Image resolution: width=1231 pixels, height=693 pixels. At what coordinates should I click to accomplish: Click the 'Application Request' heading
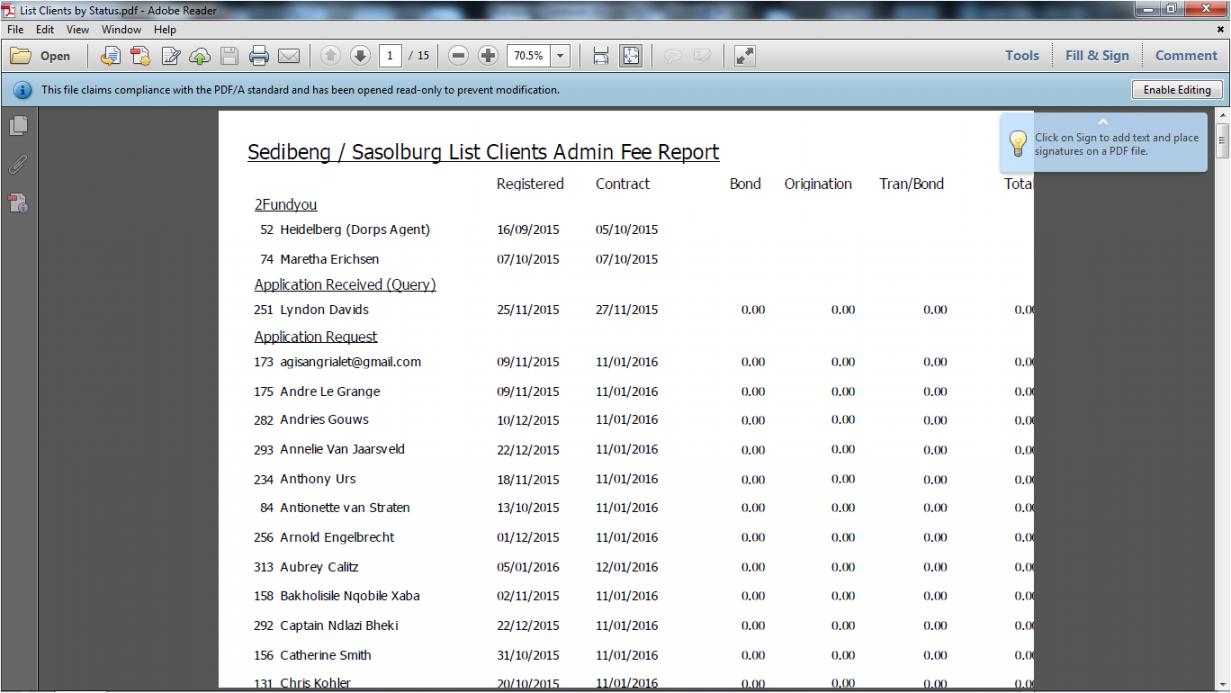[316, 337]
